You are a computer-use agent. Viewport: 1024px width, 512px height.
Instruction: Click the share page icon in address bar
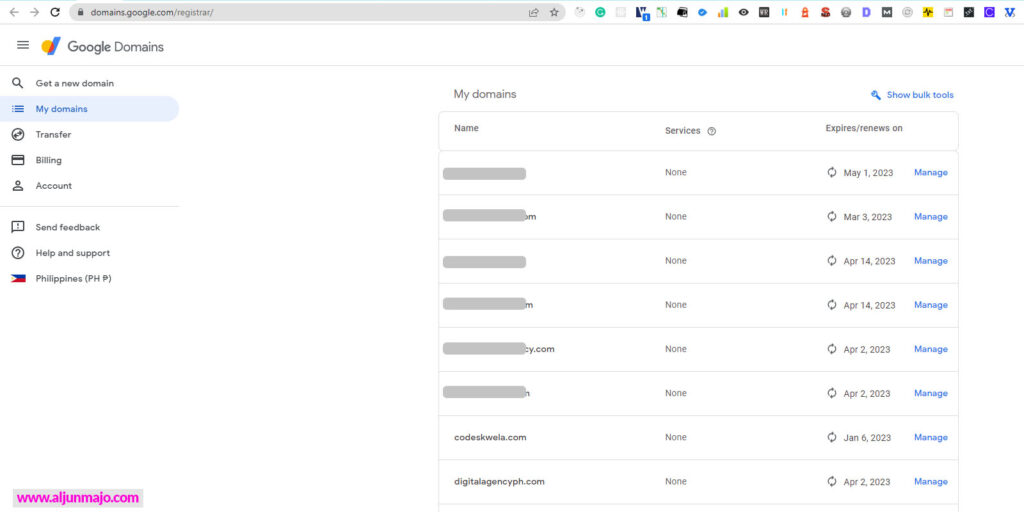pyautogui.click(x=534, y=12)
